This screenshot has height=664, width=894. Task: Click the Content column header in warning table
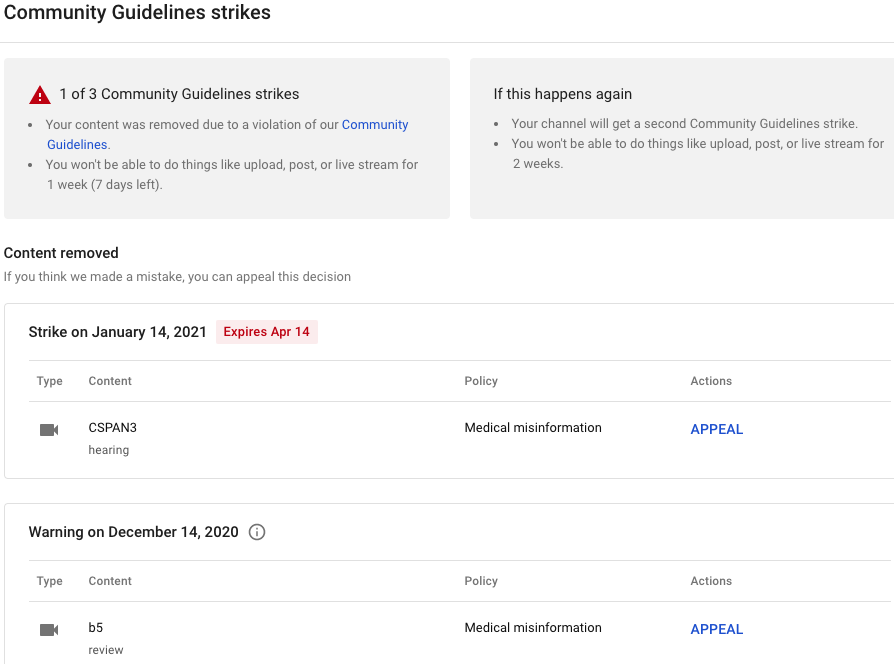tap(110, 581)
